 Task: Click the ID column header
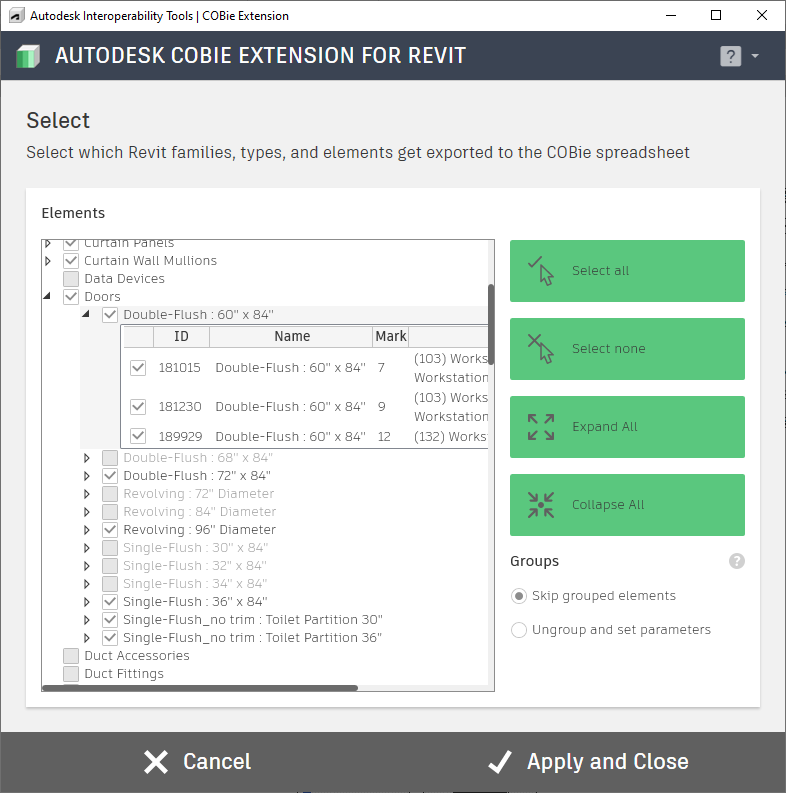(181, 337)
